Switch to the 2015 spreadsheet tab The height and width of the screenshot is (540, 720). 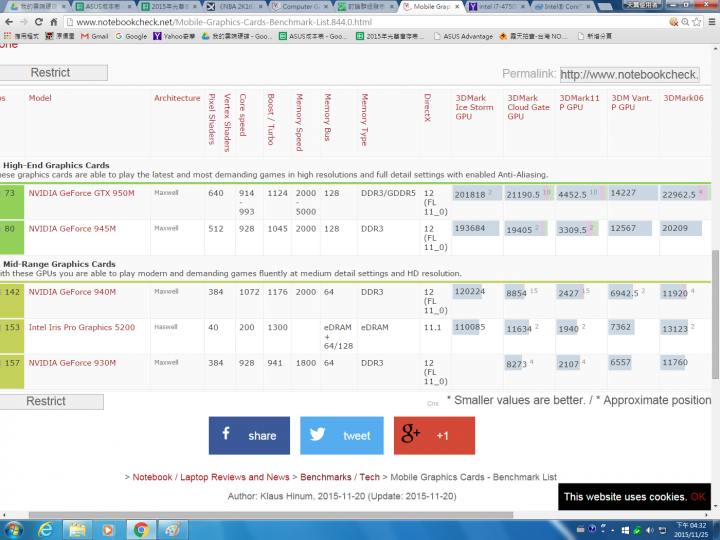click(169, 6)
